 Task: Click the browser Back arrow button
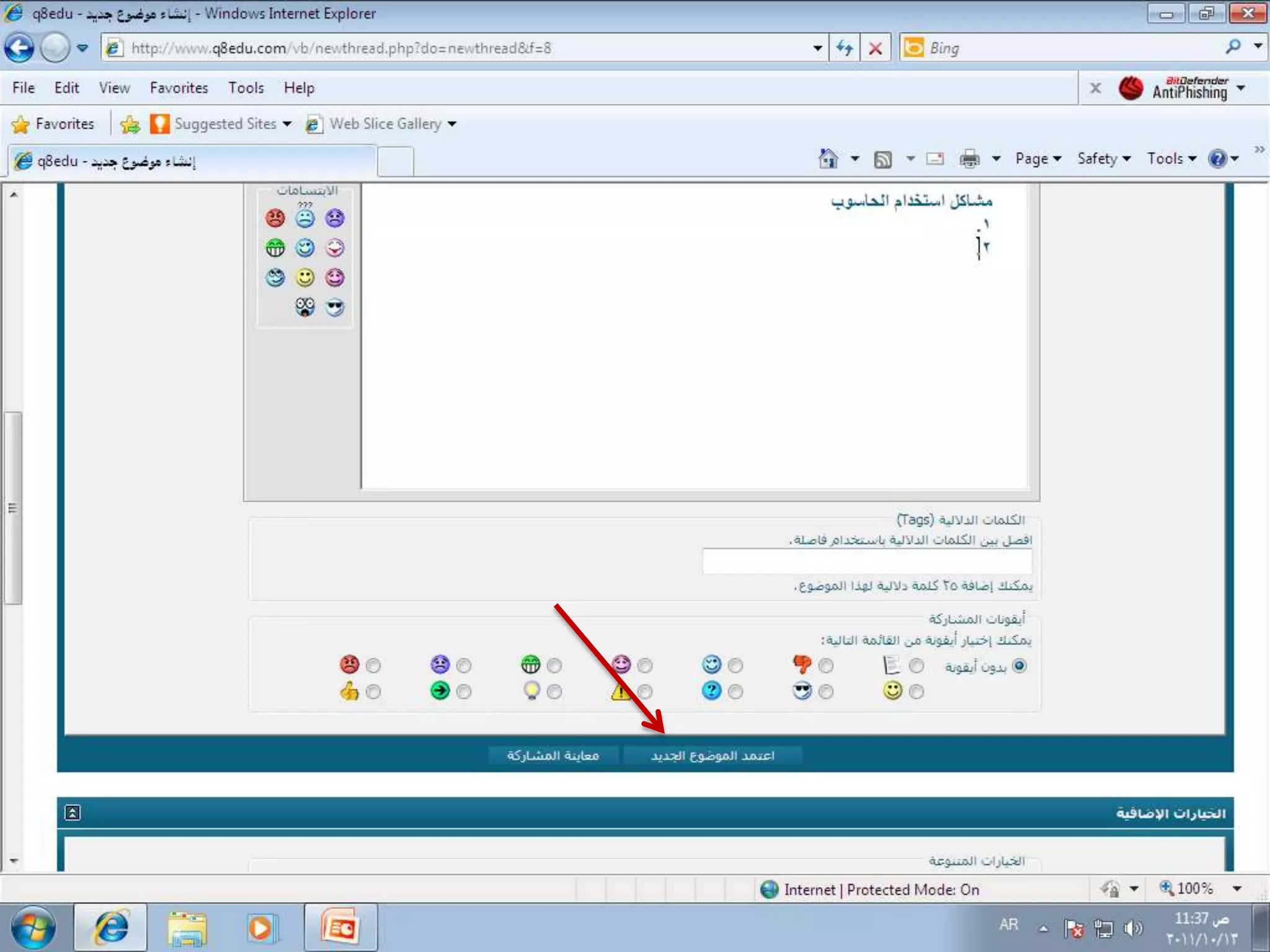click(x=19, y=48)
